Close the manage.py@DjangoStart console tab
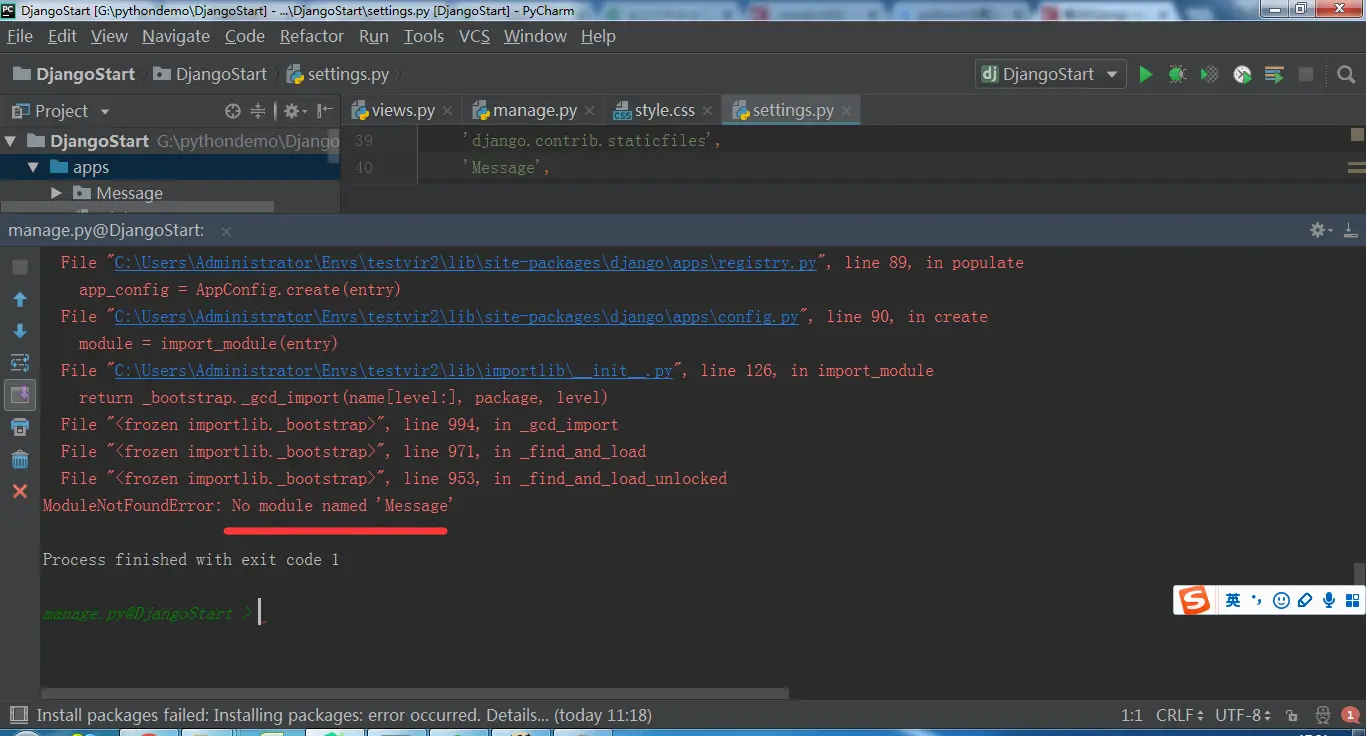 pos(226,231)
